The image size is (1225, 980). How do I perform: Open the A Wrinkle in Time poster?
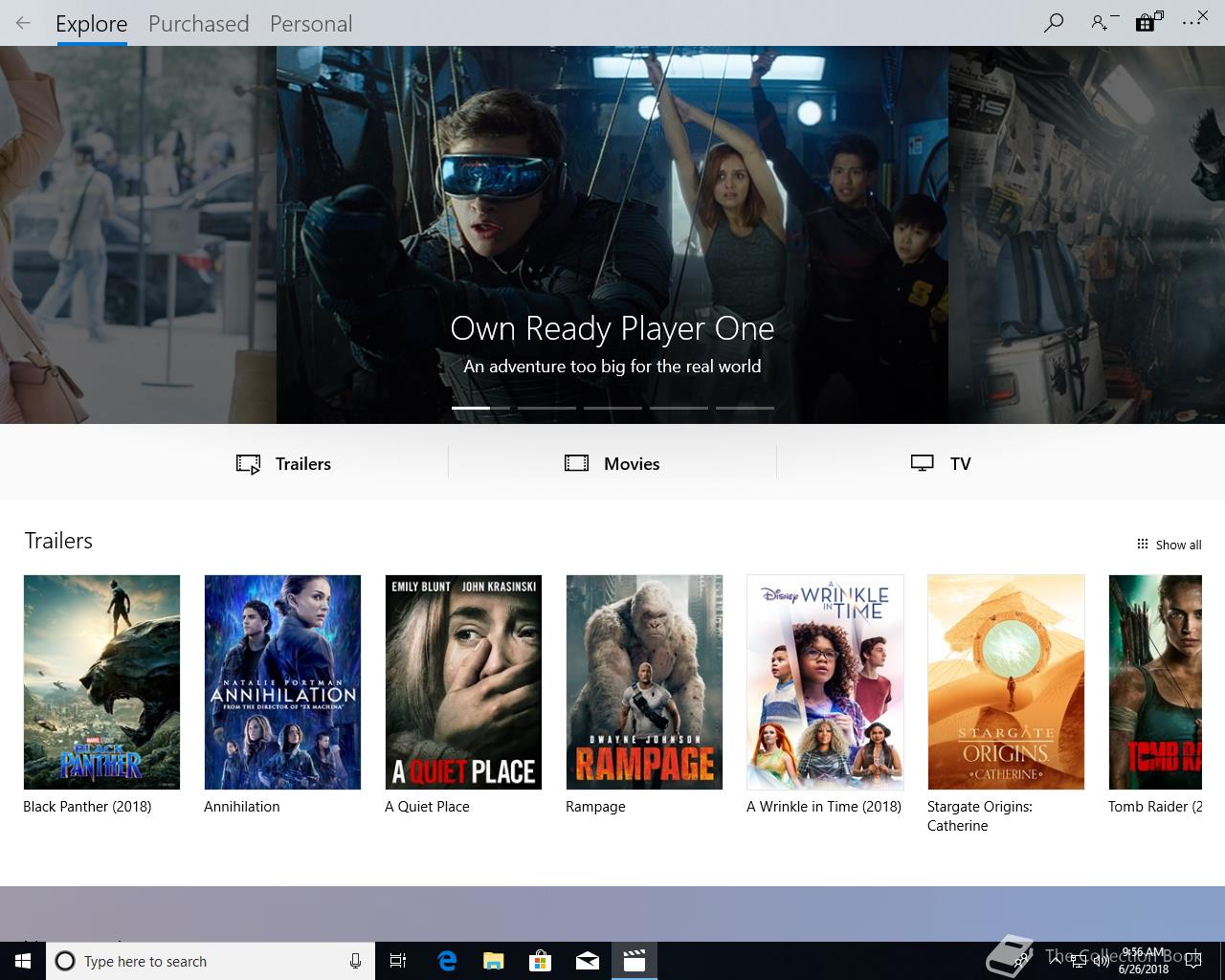825,681
